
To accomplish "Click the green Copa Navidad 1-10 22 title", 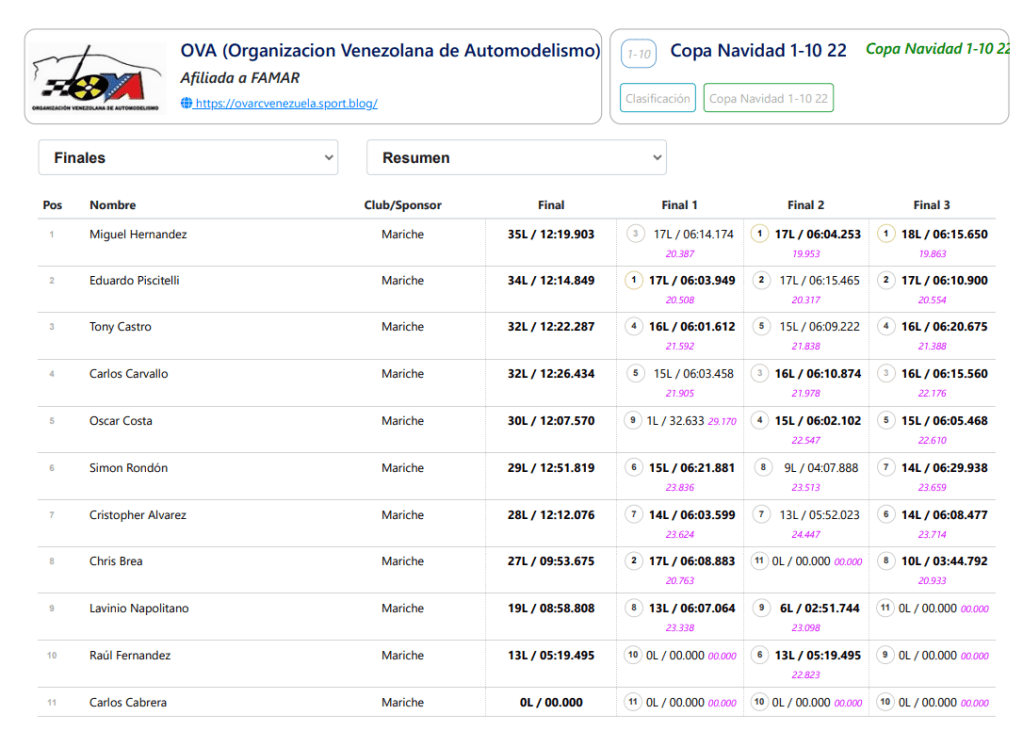I will click(937, 49).
